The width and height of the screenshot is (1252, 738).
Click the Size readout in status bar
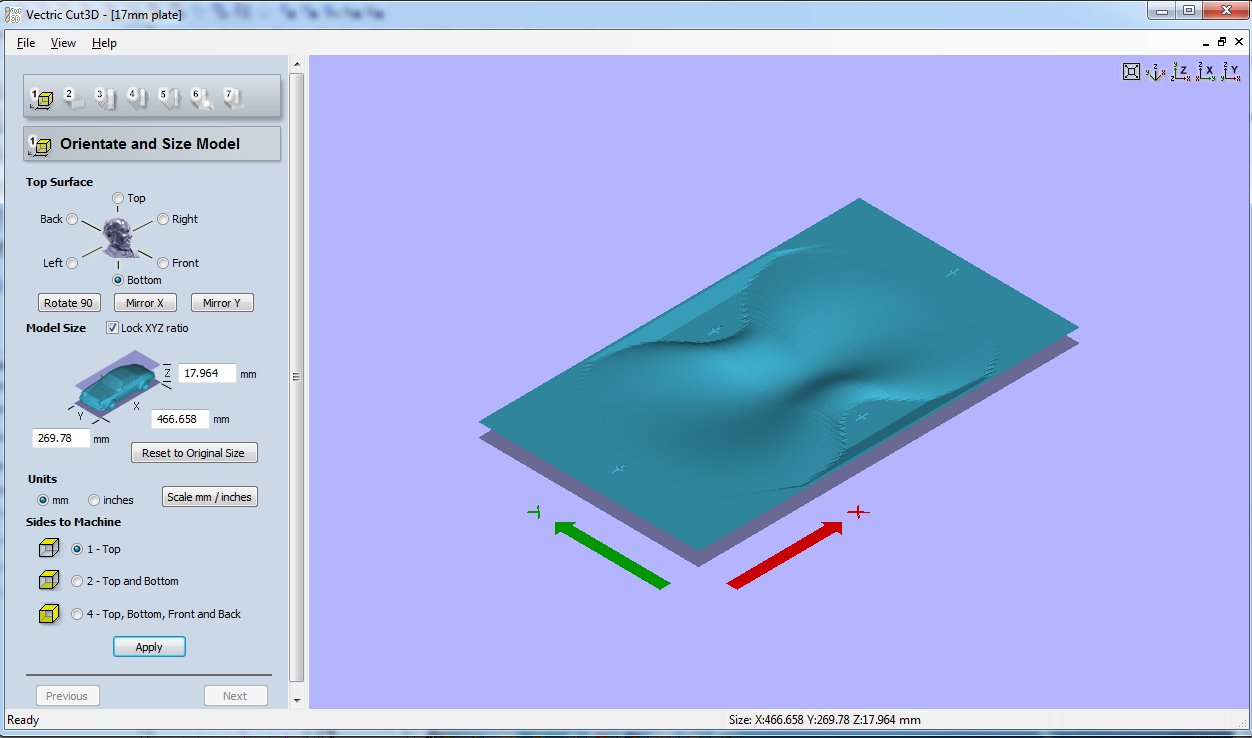825,720
